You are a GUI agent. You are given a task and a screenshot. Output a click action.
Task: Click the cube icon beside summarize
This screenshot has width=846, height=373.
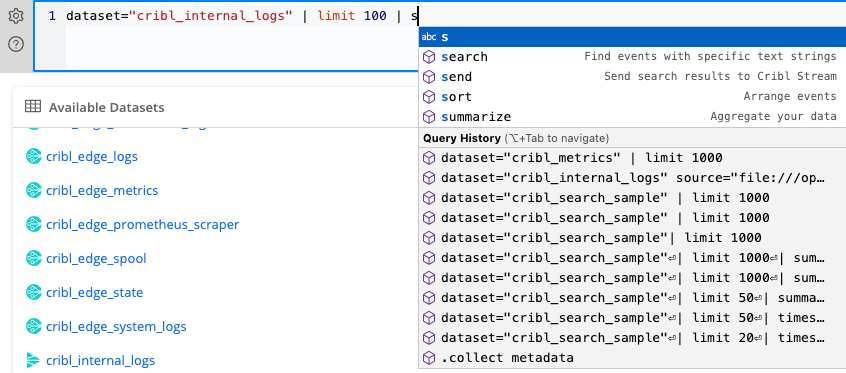click(x=429, y=117)
